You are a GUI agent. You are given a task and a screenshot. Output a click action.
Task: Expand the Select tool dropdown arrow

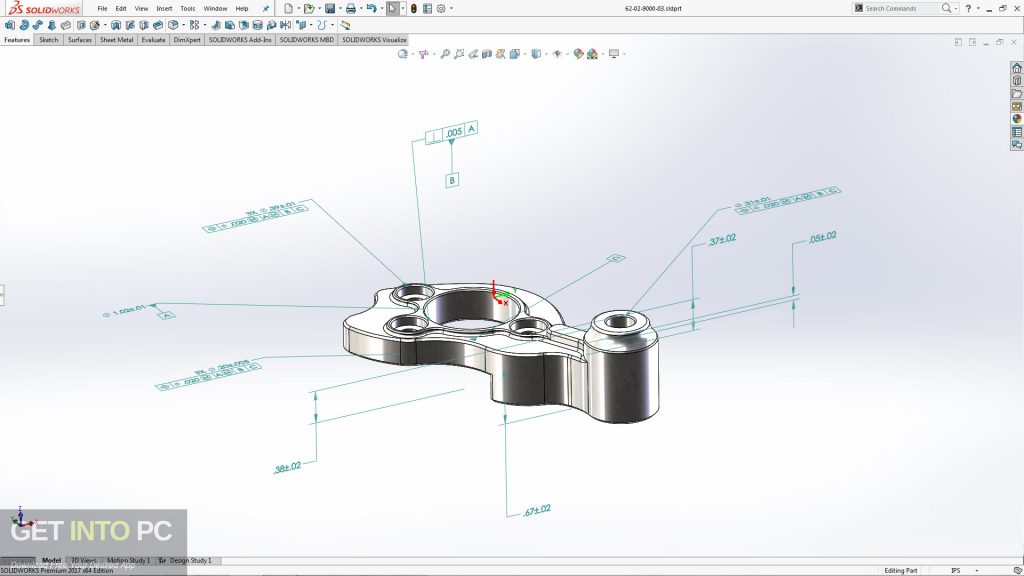pyautogui.click(x=402, y=8)
